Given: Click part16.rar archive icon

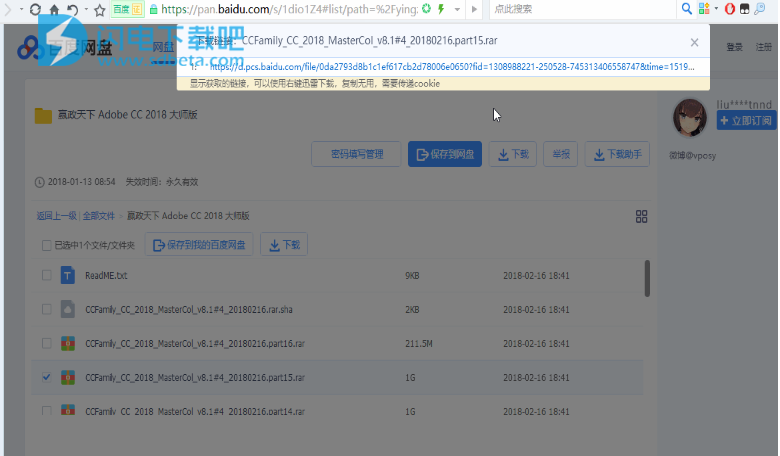Looking at the screenshot, I should pos(68,343).
